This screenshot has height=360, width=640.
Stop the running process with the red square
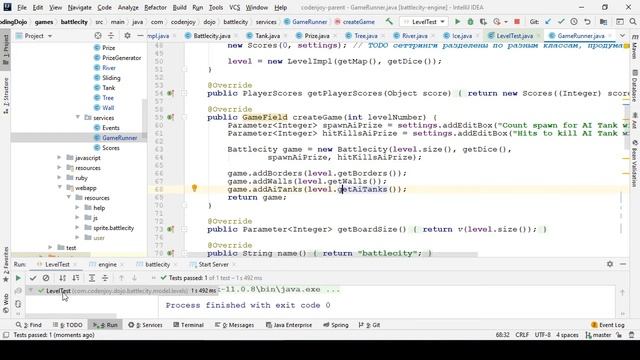pyautogui.click(x=517, y=22)
